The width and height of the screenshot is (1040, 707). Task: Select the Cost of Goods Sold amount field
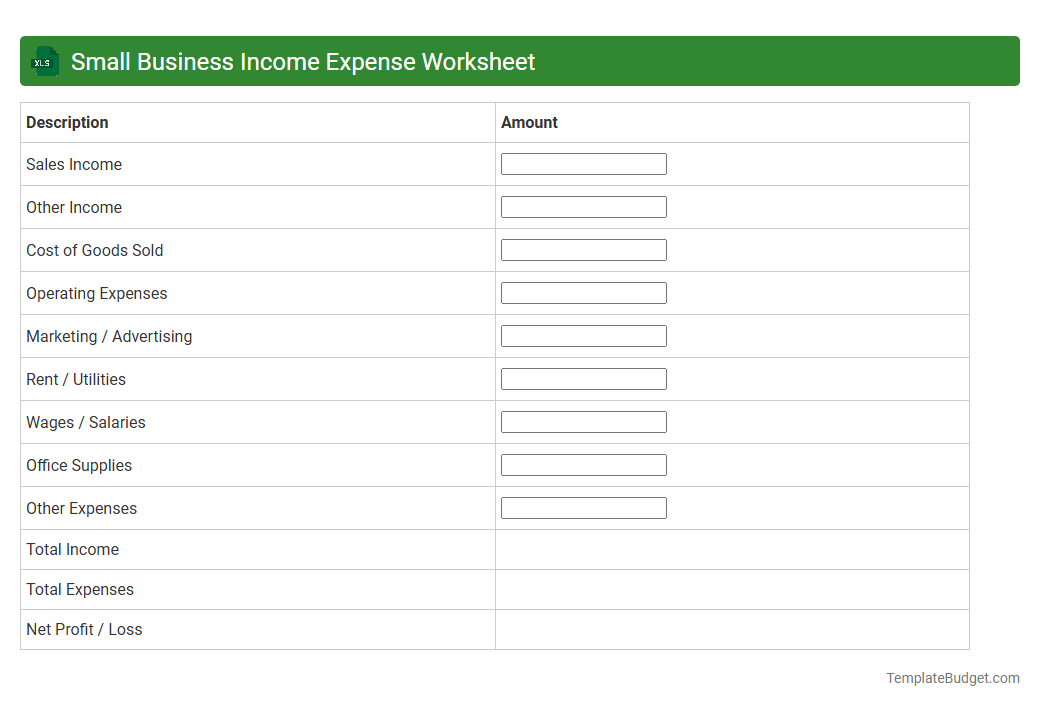point(583,249)
